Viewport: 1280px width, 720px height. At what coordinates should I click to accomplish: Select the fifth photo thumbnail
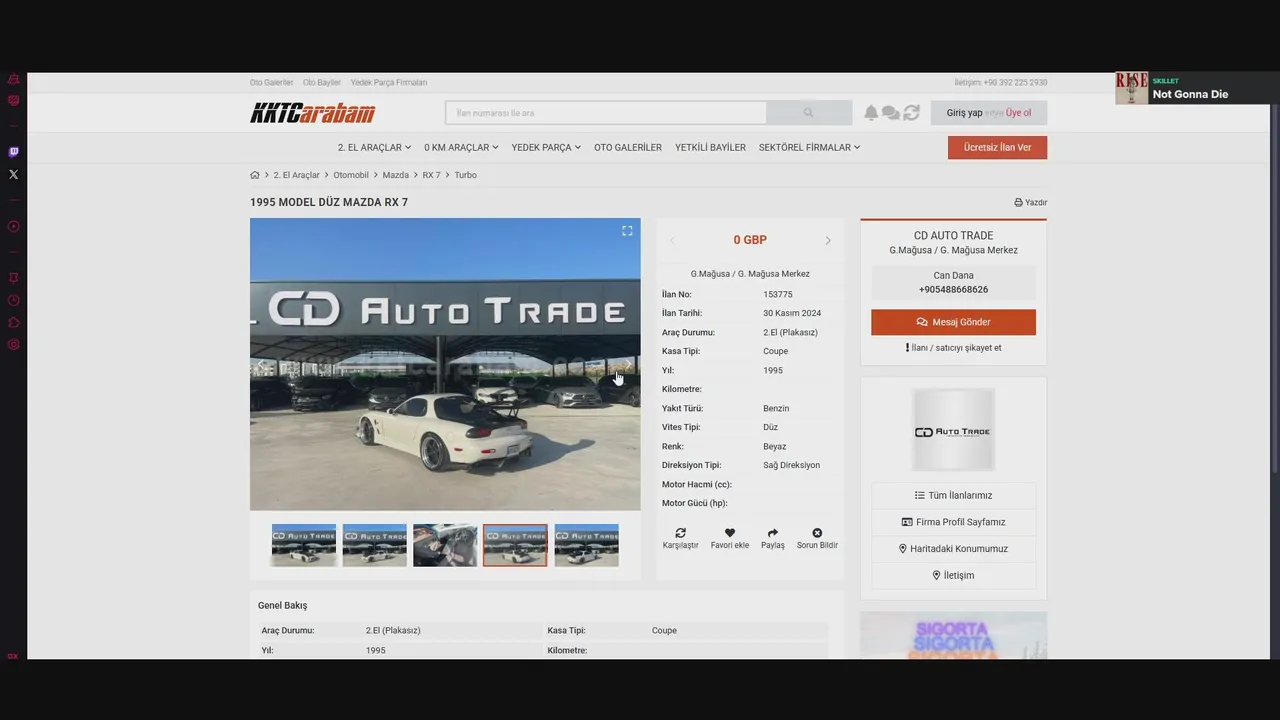586,545
